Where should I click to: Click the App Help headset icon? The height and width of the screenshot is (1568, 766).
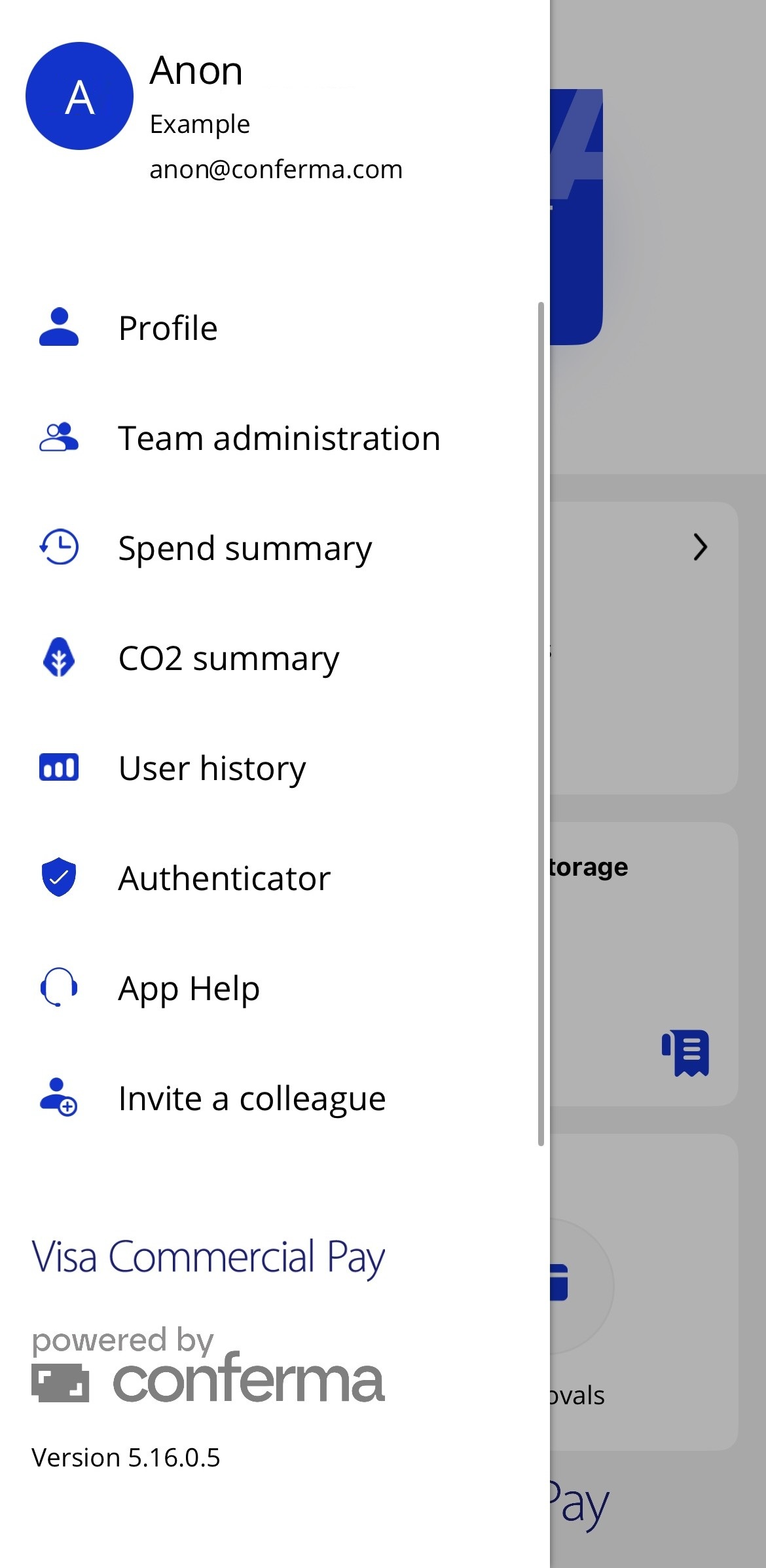[x=59, y=987]
